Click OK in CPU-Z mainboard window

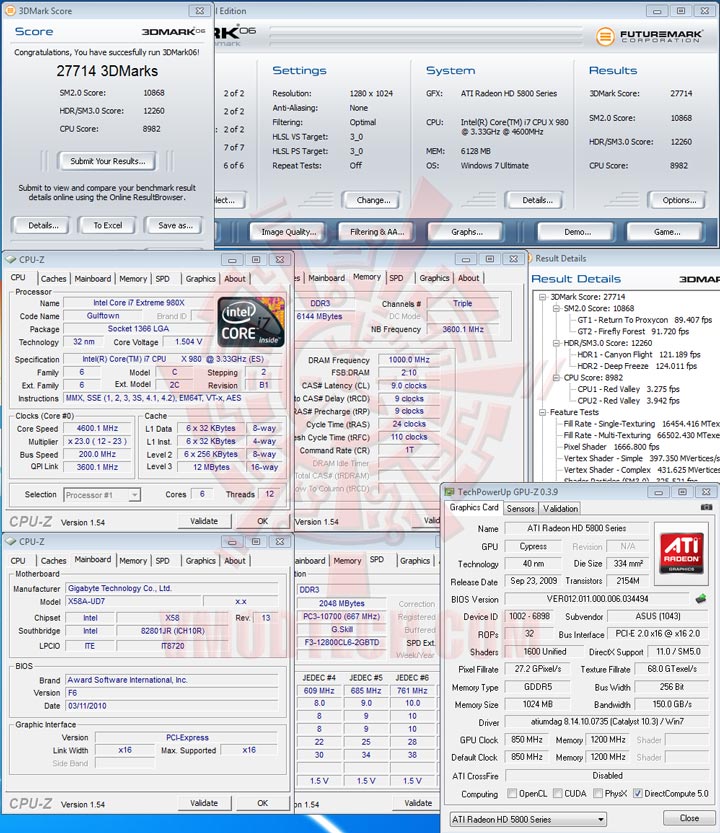[x=262, y=803]
